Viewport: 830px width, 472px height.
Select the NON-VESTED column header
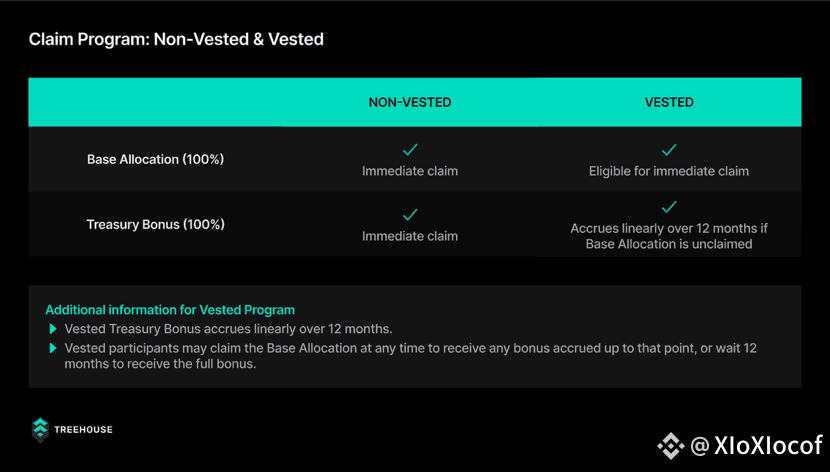coord(410,102)
